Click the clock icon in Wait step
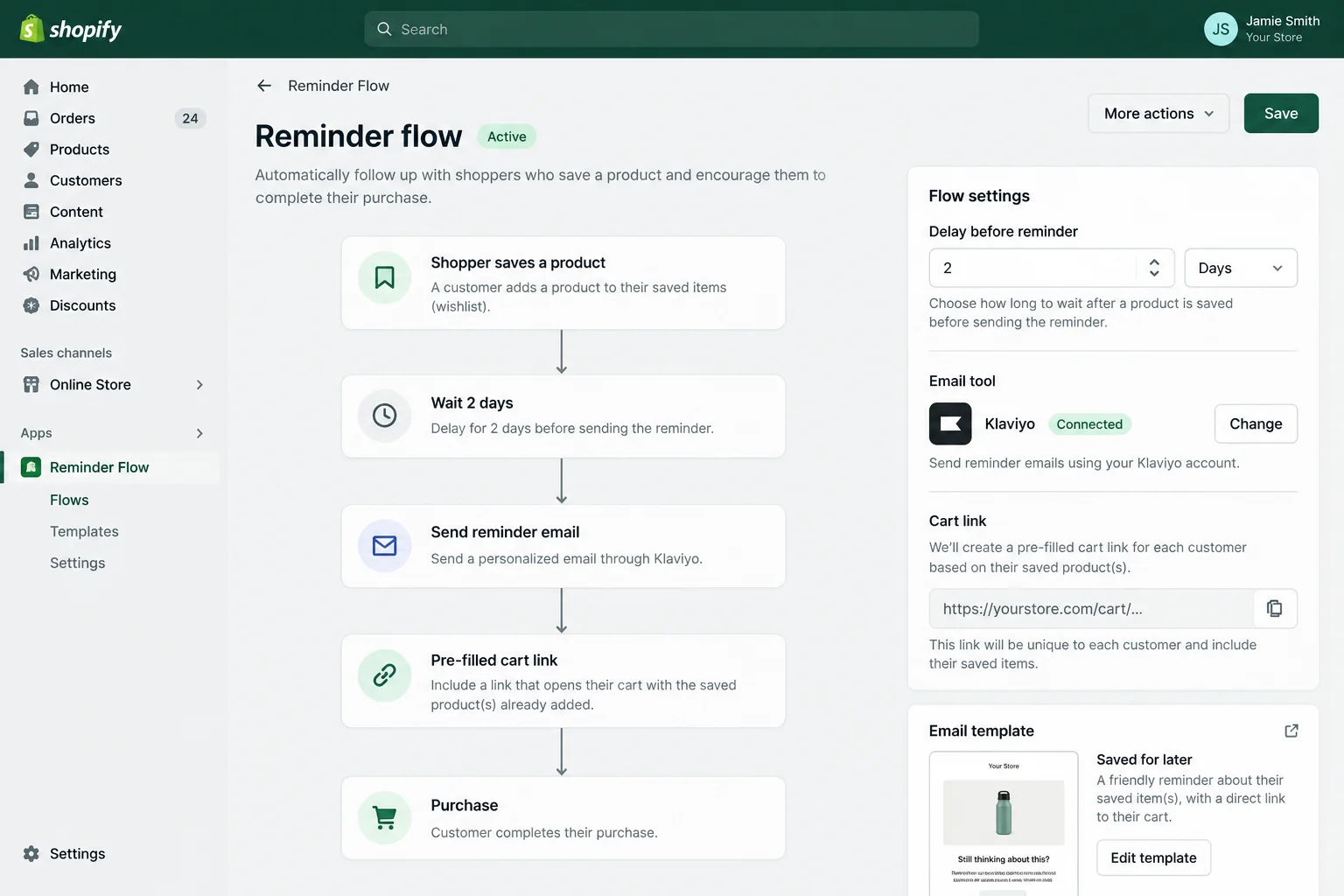The width and height of the screenshot is (1344, 896). [x=385, y=416]
